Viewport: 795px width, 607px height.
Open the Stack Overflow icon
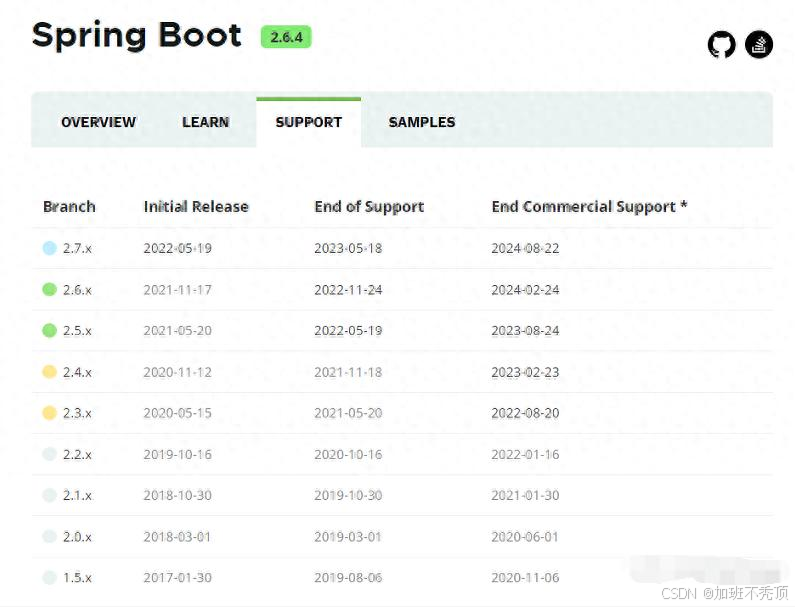[758, 44]
